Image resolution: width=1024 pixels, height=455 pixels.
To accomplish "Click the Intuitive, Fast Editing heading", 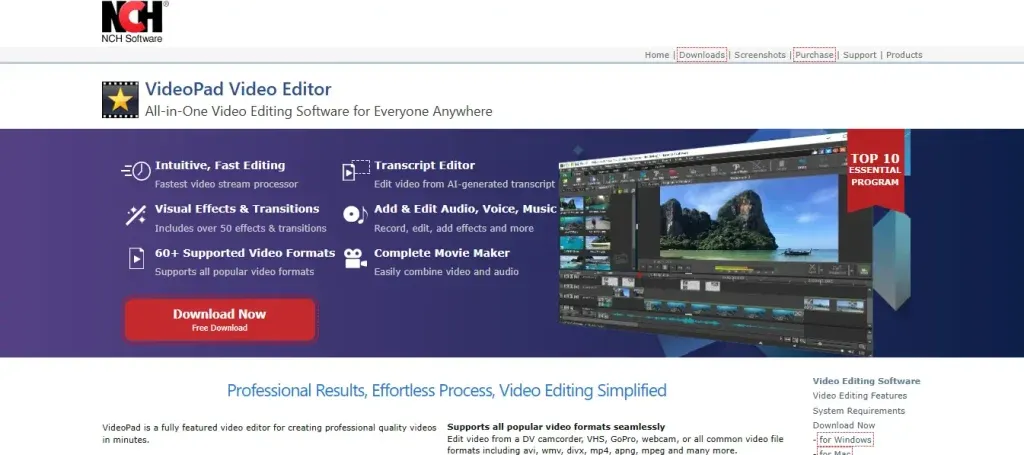I will click(x=219, y=166).
